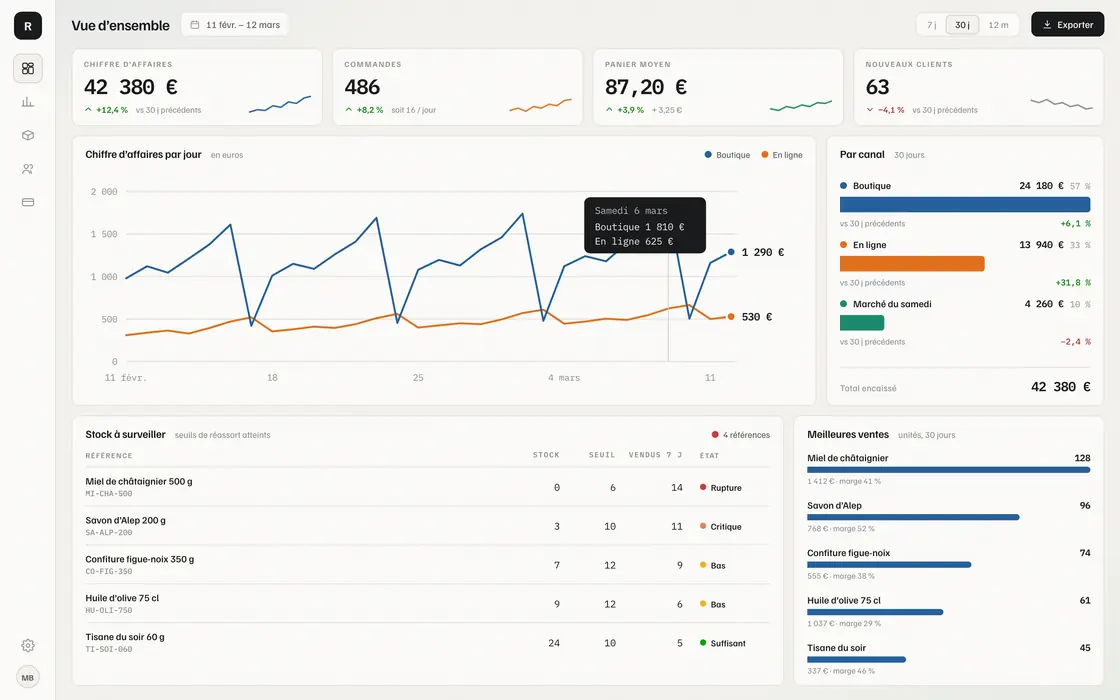Click the Panier moyen green sparkline

[801, 106]
